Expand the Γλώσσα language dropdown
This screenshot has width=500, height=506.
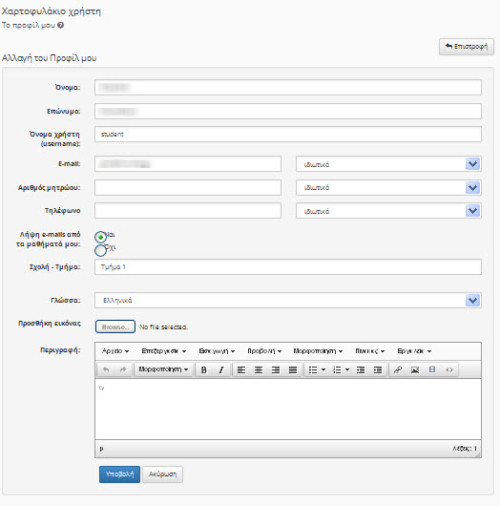473,300
